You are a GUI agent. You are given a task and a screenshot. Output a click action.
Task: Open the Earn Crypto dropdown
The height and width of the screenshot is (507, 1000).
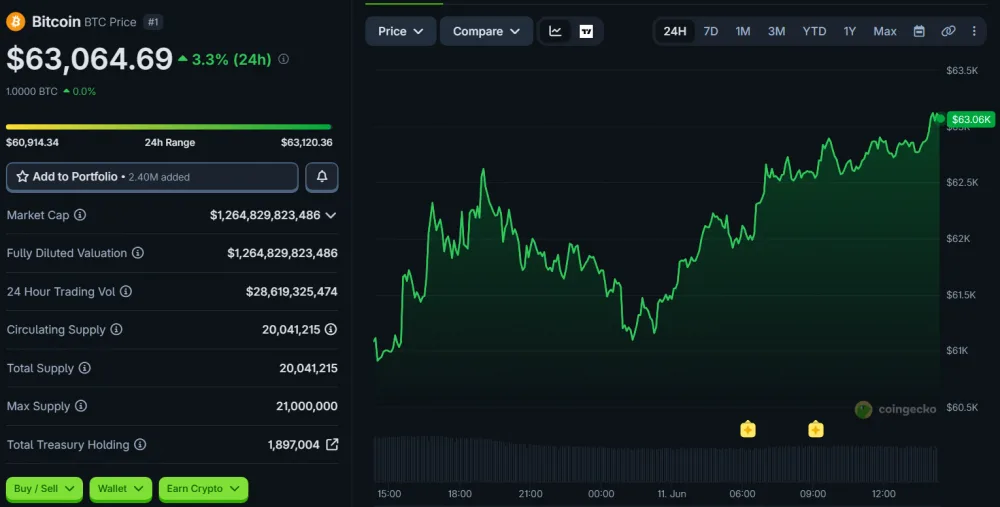(203, 489)
